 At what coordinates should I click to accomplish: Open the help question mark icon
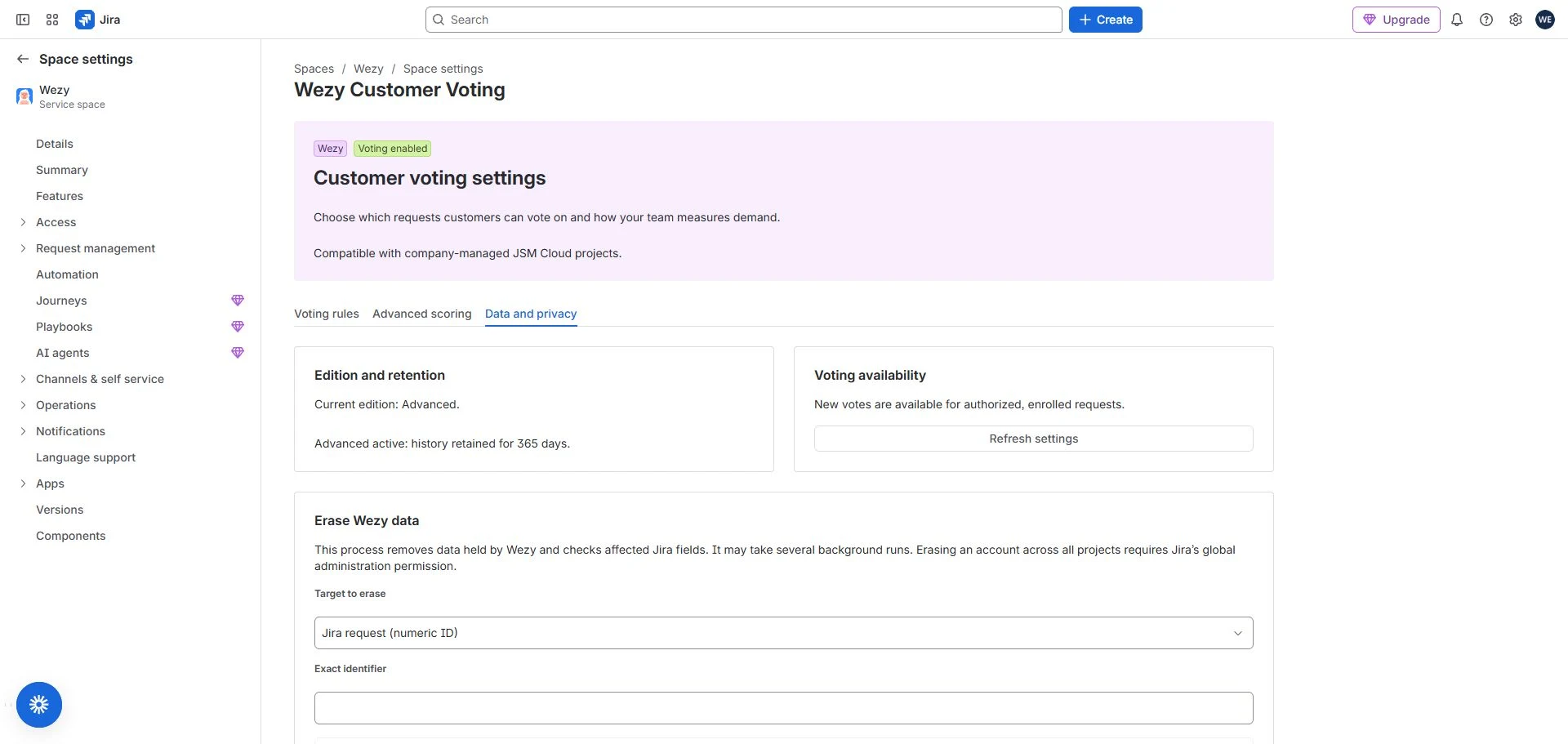(1486, 20)
